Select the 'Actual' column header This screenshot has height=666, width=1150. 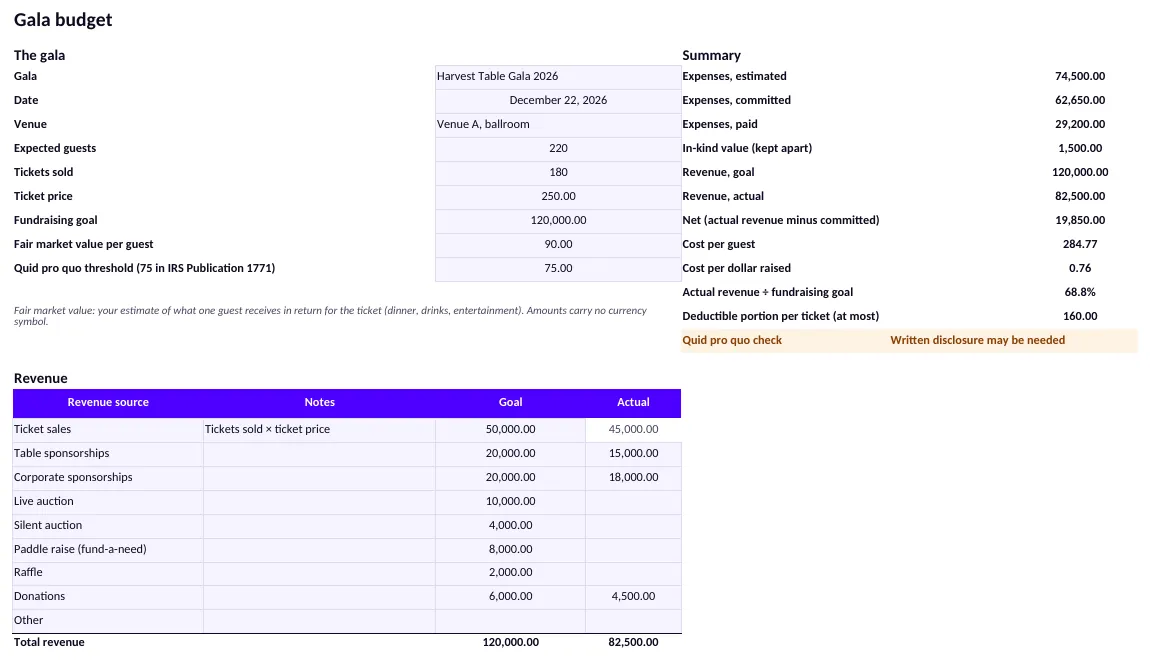[x=633, y=403]
